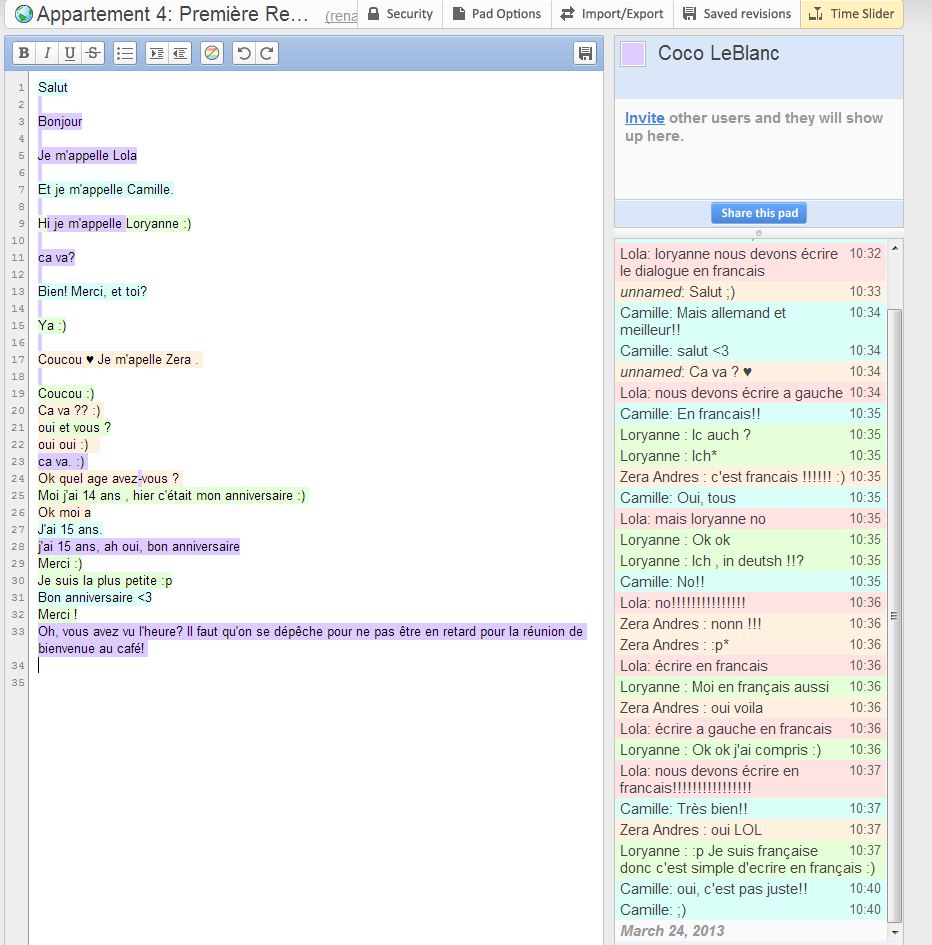The image size is (932, 945).
Task: Open the Time Slider
Action: pyautogui.click(x=852, y=14)
